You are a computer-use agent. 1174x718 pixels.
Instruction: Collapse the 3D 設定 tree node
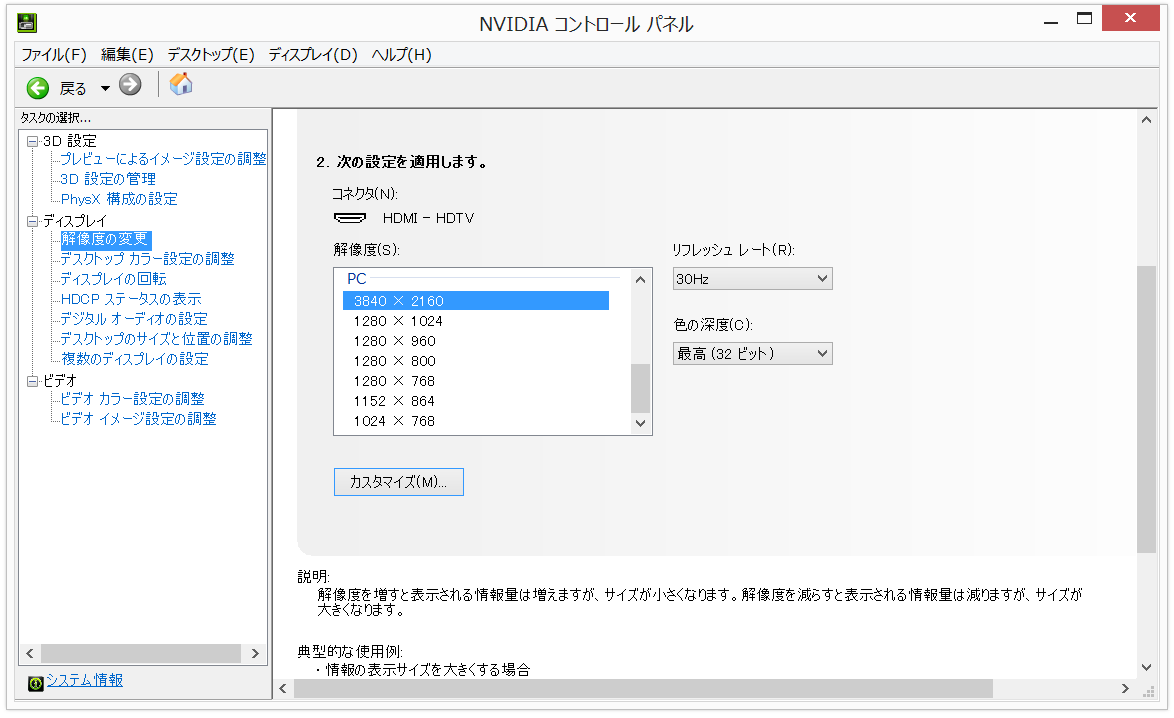32,141
